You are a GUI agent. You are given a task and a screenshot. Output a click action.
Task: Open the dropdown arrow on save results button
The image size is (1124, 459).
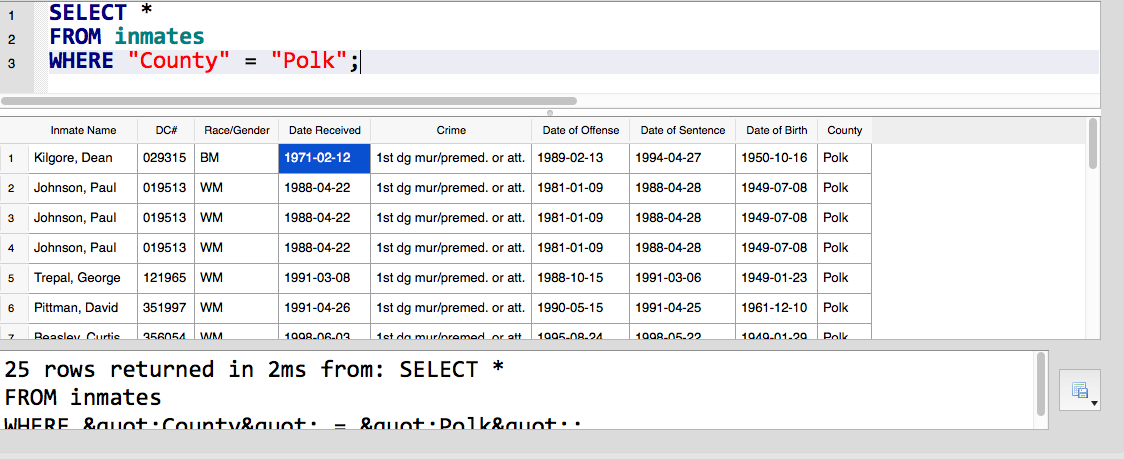1094,404
